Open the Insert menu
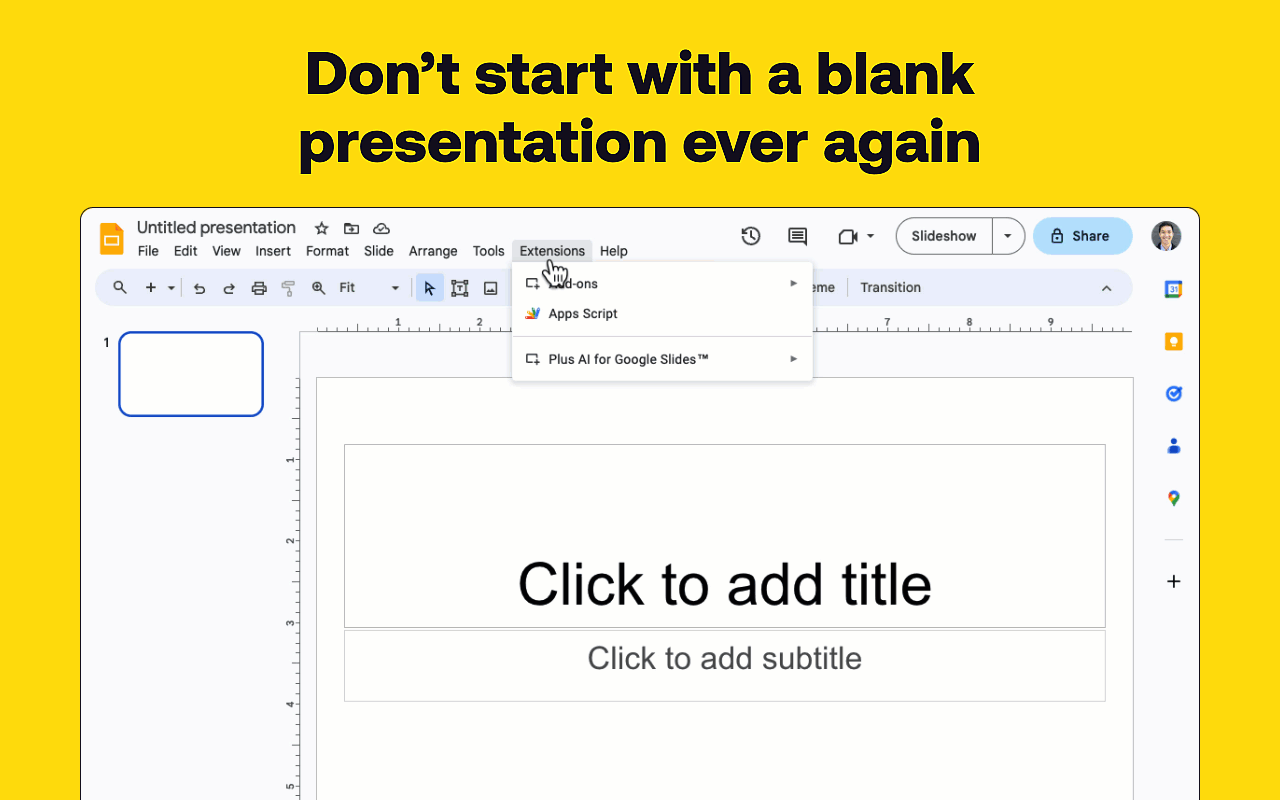Viewport: 1280px width, 800px height. pos(273,251)
